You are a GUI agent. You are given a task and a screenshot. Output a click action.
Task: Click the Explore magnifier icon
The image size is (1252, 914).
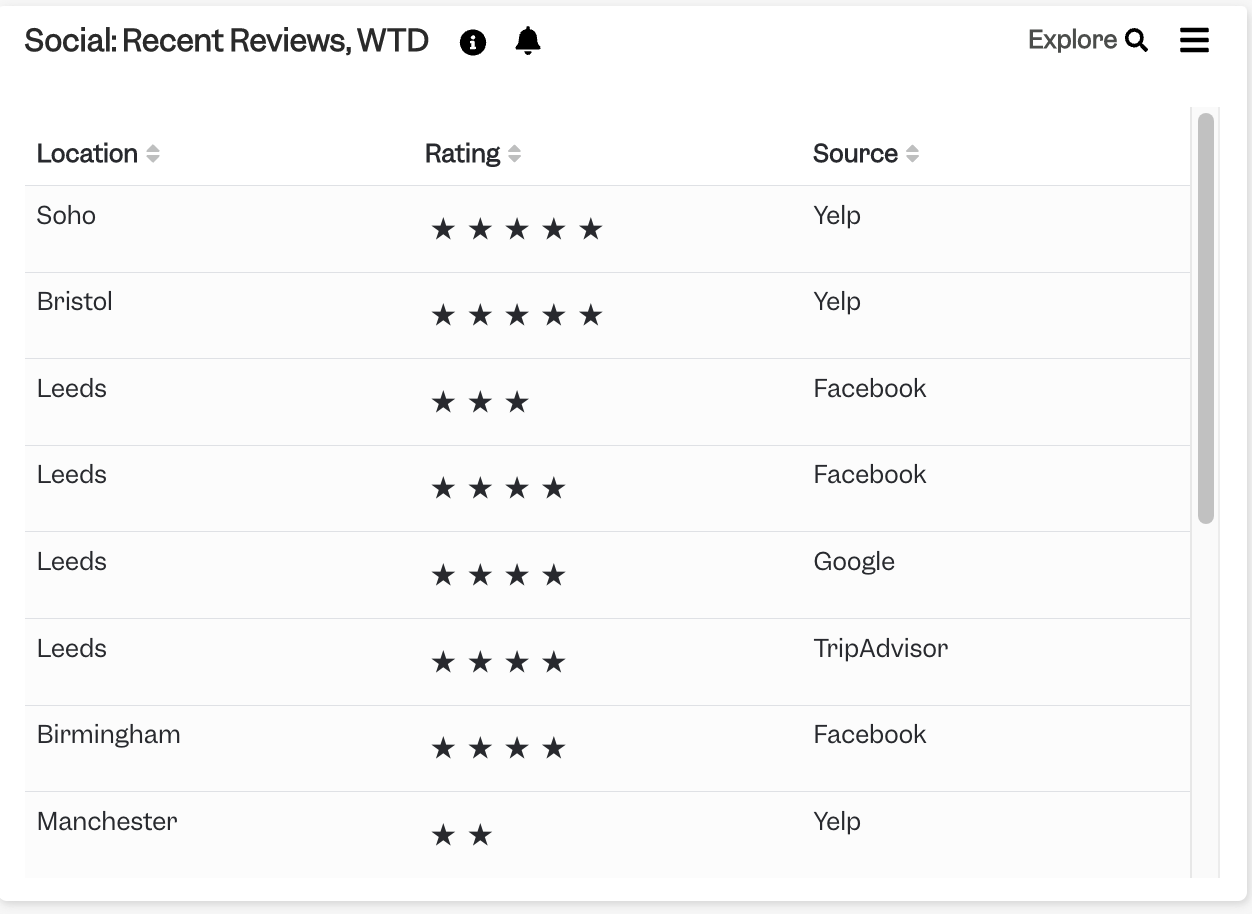click(x=1136, y=40)
